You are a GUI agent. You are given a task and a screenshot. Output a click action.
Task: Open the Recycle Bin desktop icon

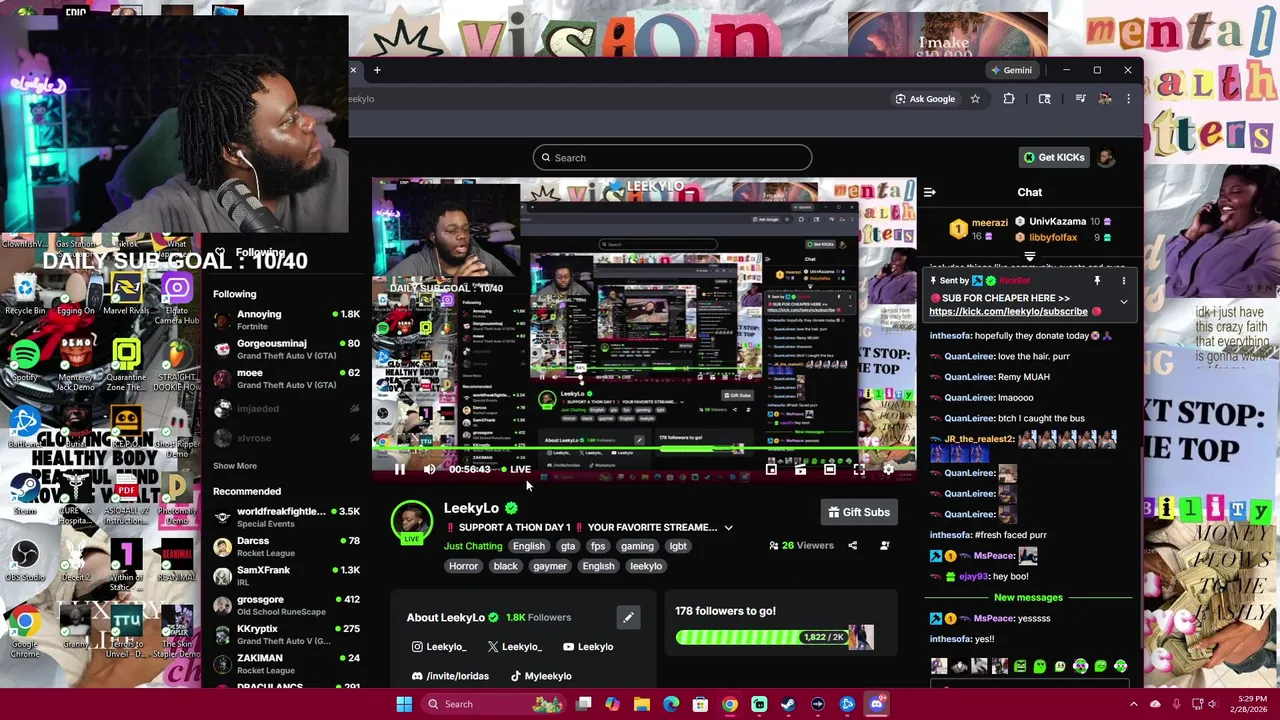[x=25, y=295]
